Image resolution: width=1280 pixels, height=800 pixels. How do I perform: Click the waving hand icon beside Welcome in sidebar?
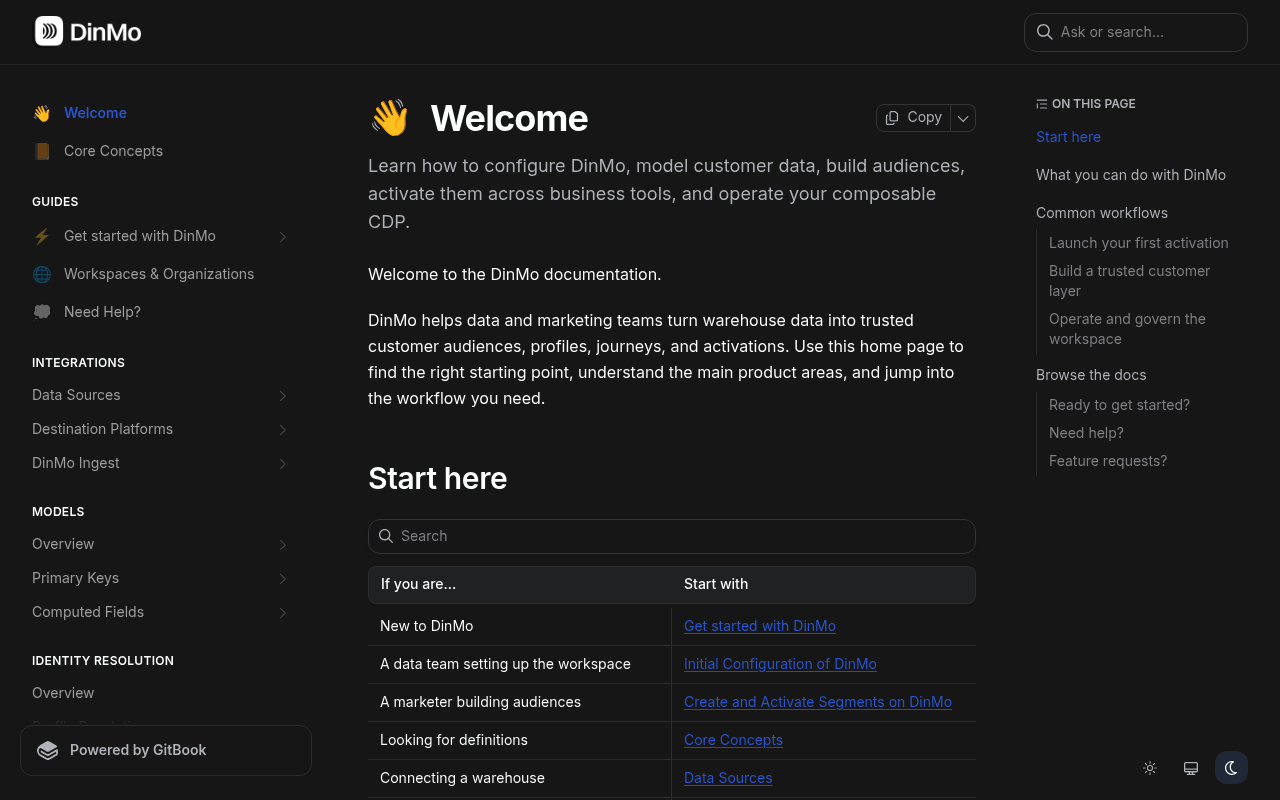[42, 113]
